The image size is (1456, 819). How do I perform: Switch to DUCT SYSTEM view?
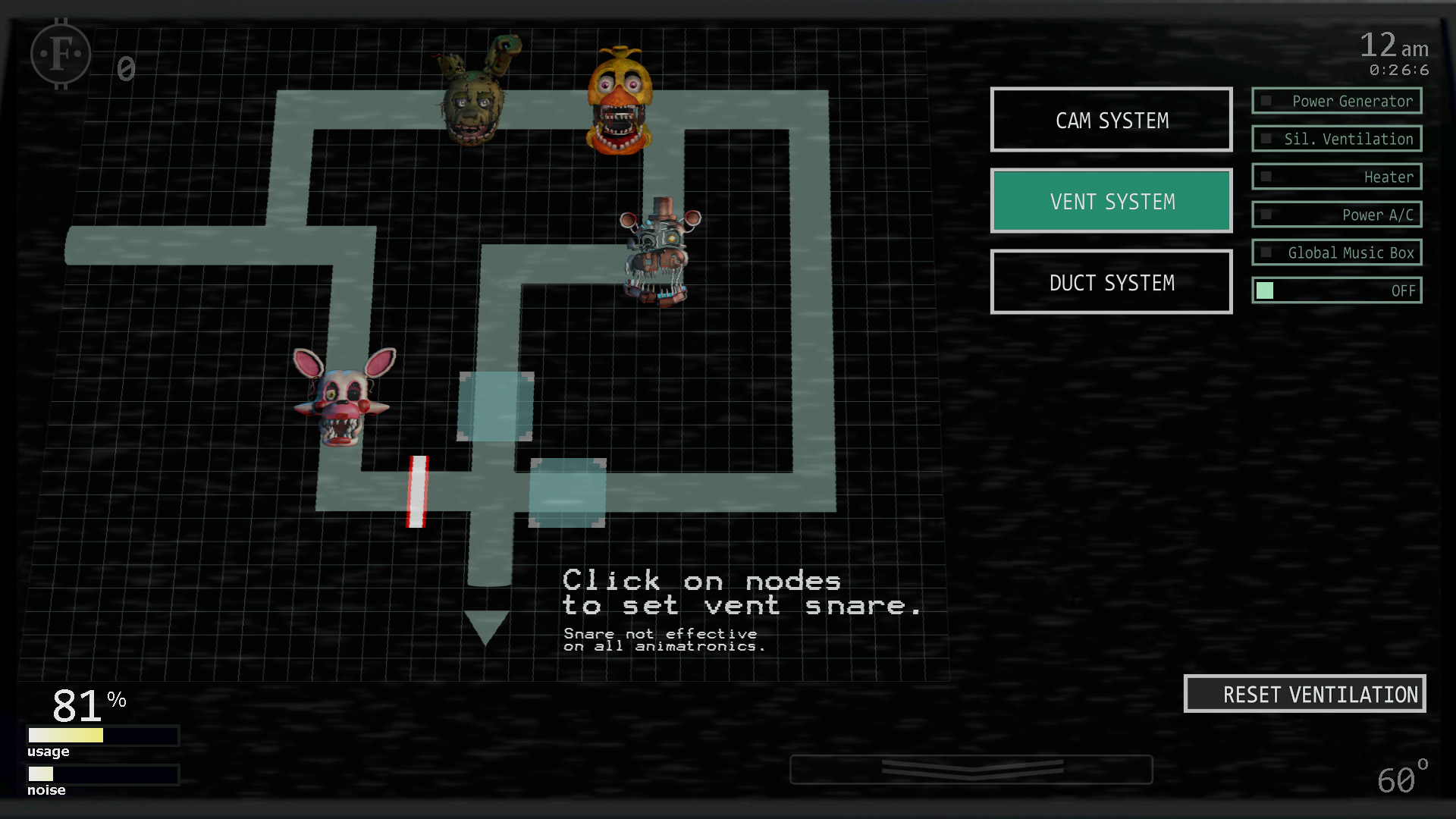1111,283
